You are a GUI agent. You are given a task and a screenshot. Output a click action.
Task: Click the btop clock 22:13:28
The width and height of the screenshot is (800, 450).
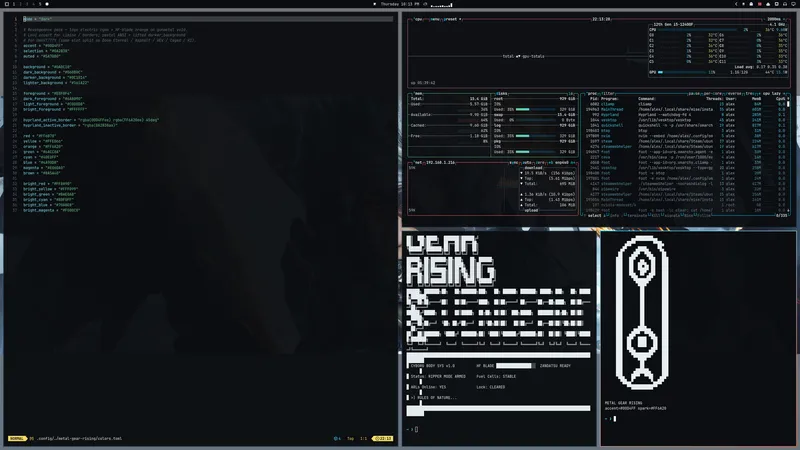601,19
